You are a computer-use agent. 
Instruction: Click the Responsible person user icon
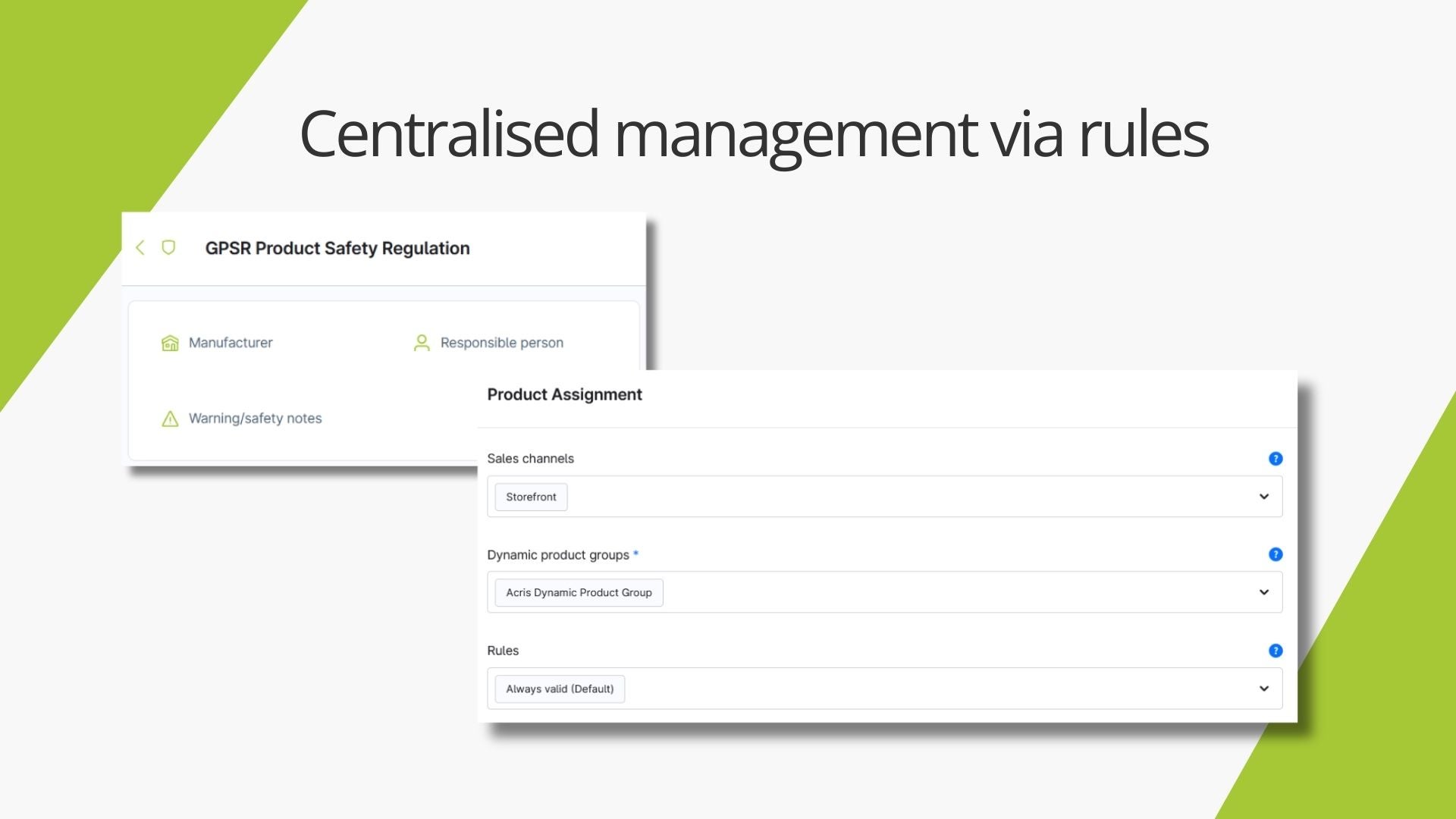point(422,344)
